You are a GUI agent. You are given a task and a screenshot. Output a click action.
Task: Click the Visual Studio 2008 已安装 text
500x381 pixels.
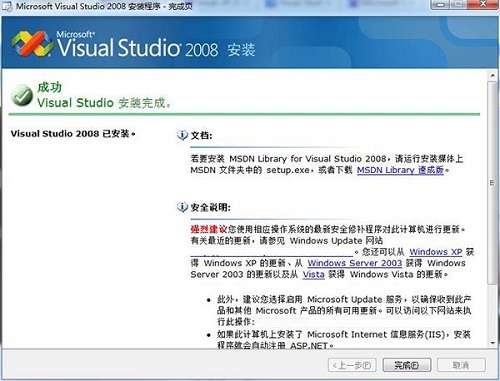click(73, 134)
